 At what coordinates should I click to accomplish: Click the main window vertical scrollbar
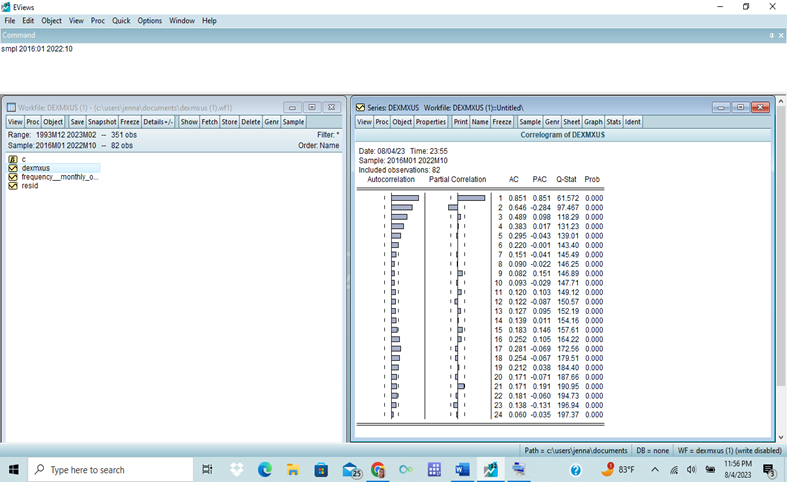[781, 246]
